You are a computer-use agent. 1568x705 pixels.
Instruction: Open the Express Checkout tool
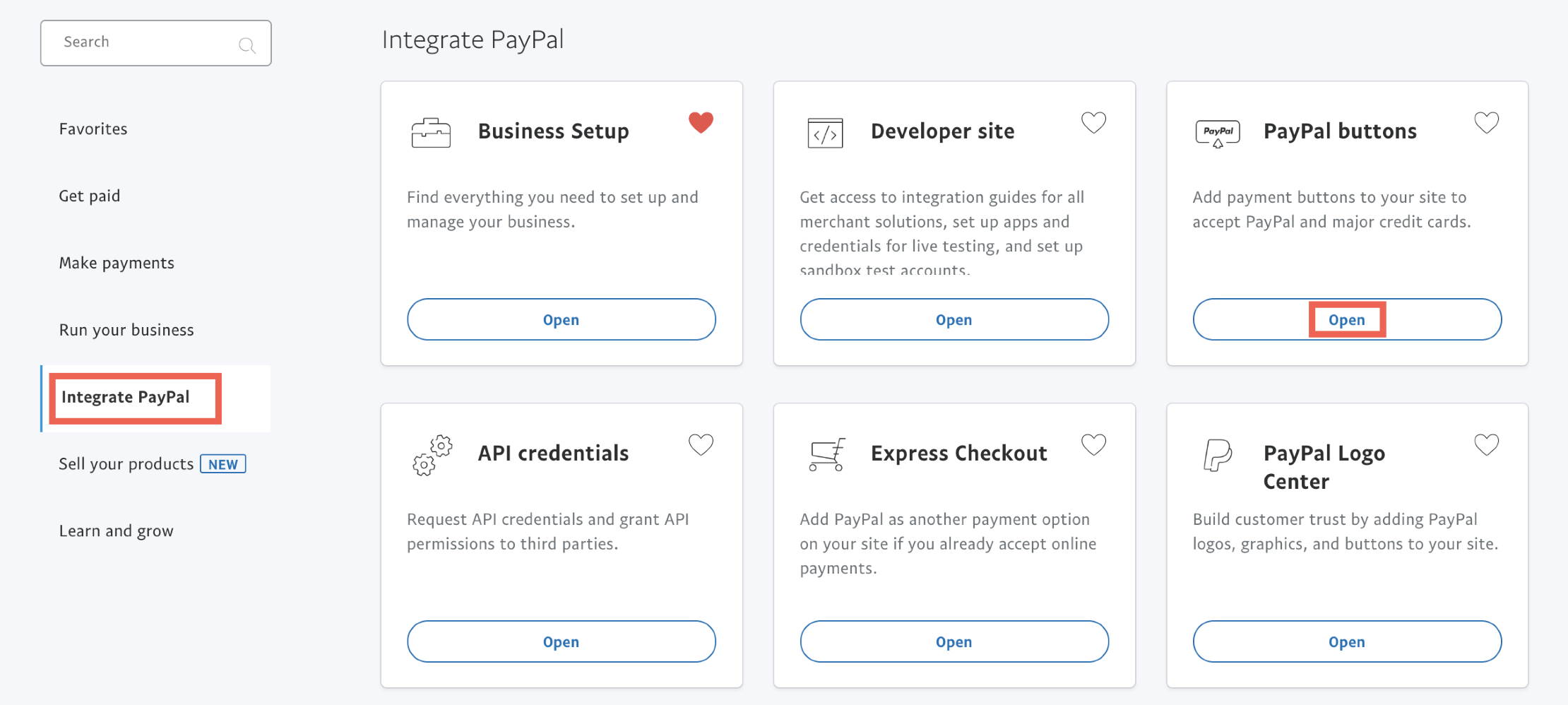(x=954, y=641)
